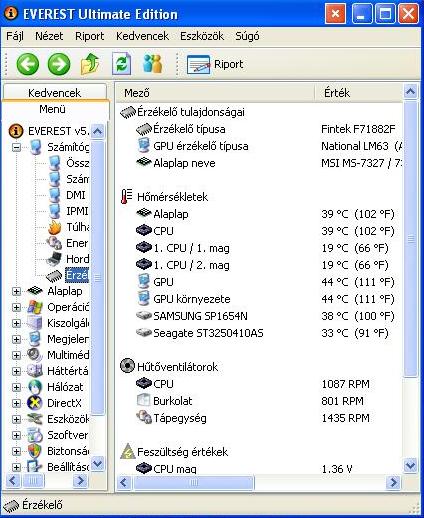Go back with the green left arrow
424x518 pixels.
pyautogui.click(x=27, y=64)
